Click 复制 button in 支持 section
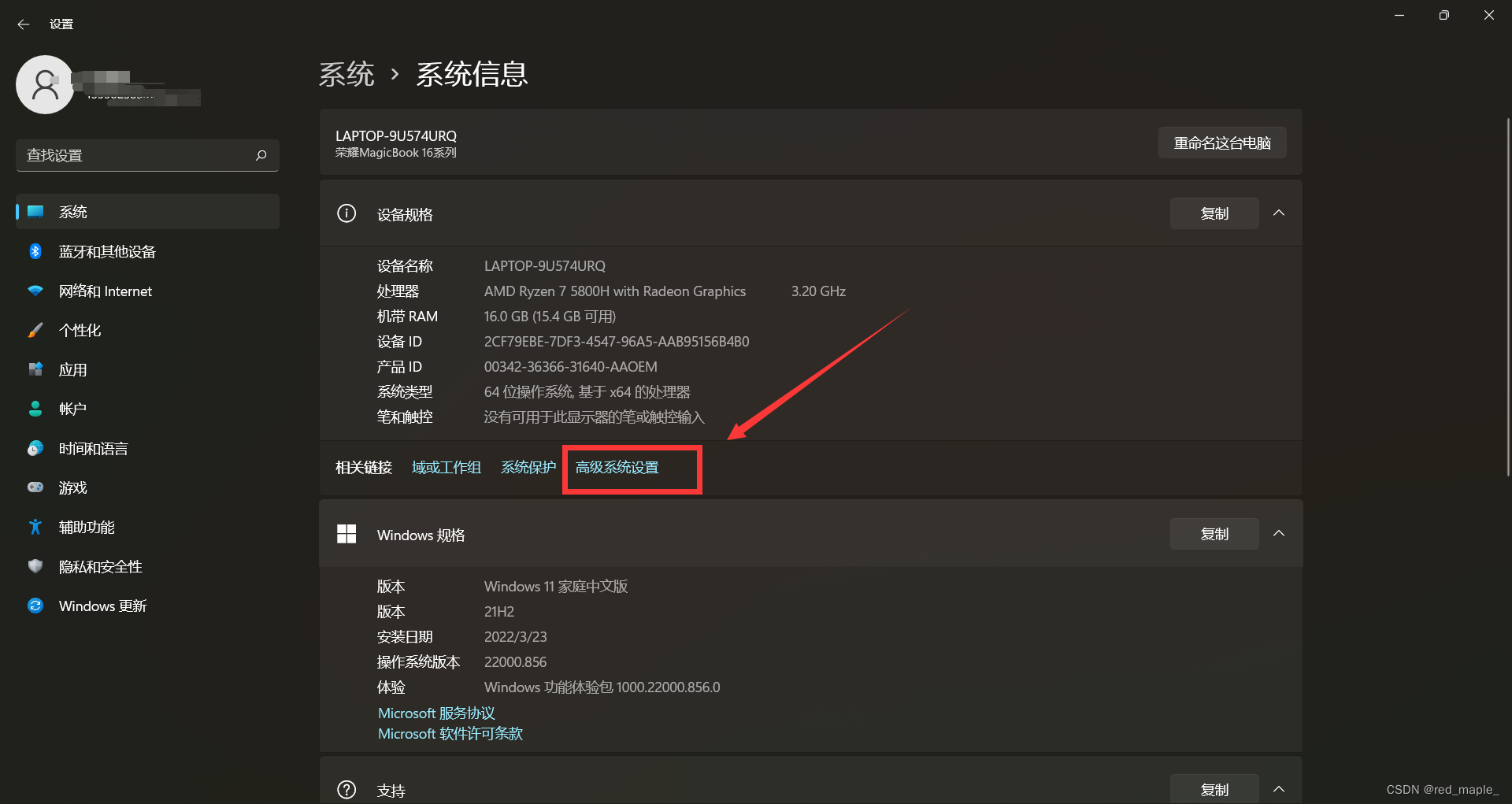This screenshot has width=1512, height=804. (1214, 789)
